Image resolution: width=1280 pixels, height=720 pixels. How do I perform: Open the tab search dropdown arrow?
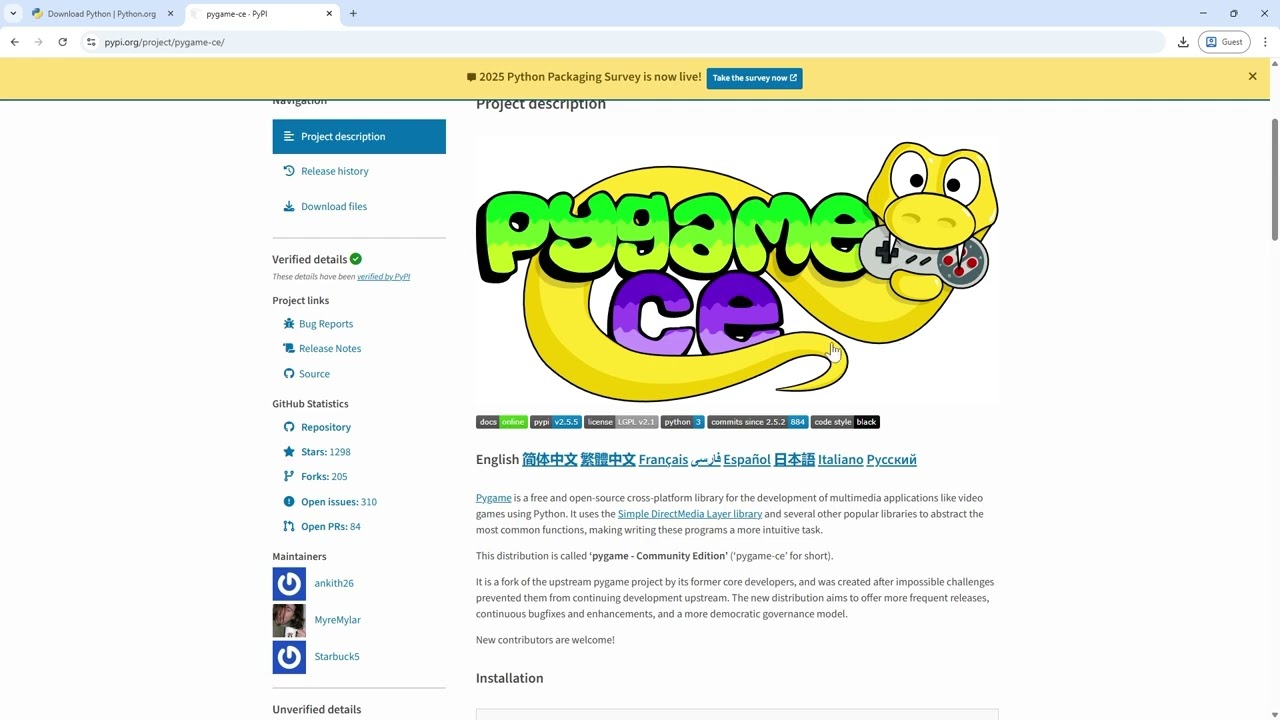tap(13, 14)
